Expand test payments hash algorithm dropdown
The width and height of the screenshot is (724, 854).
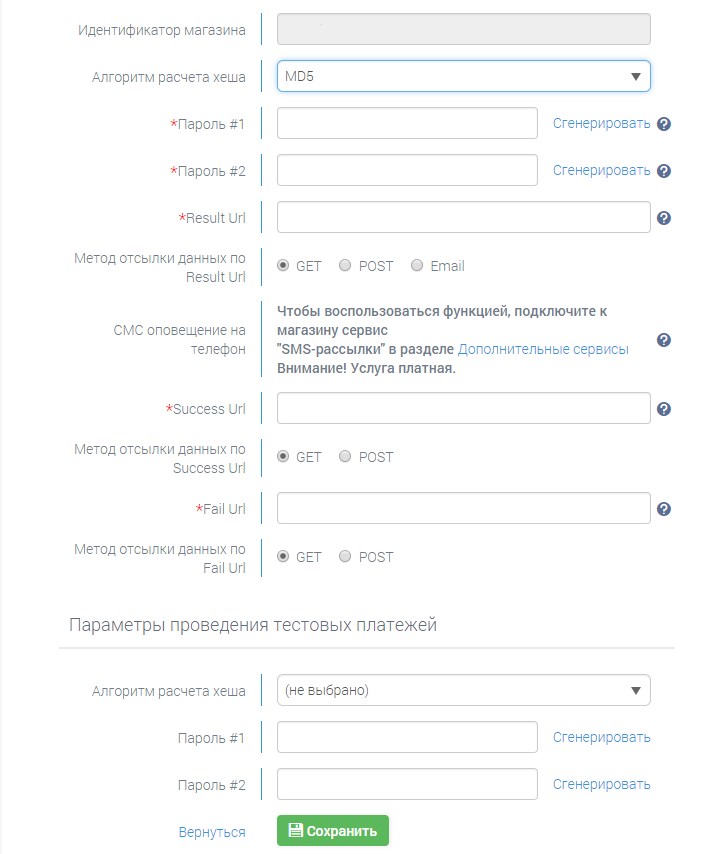coord(463,690)
